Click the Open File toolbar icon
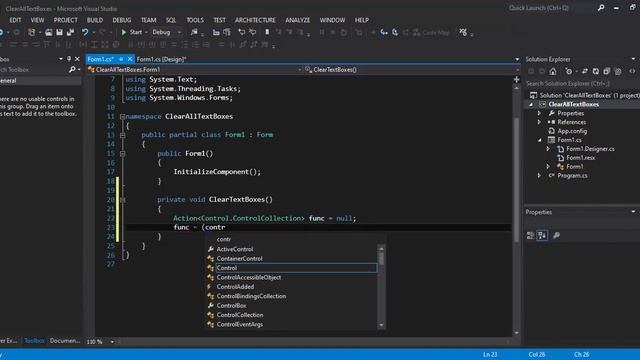640x360 pixels. [x=49, y=32]
